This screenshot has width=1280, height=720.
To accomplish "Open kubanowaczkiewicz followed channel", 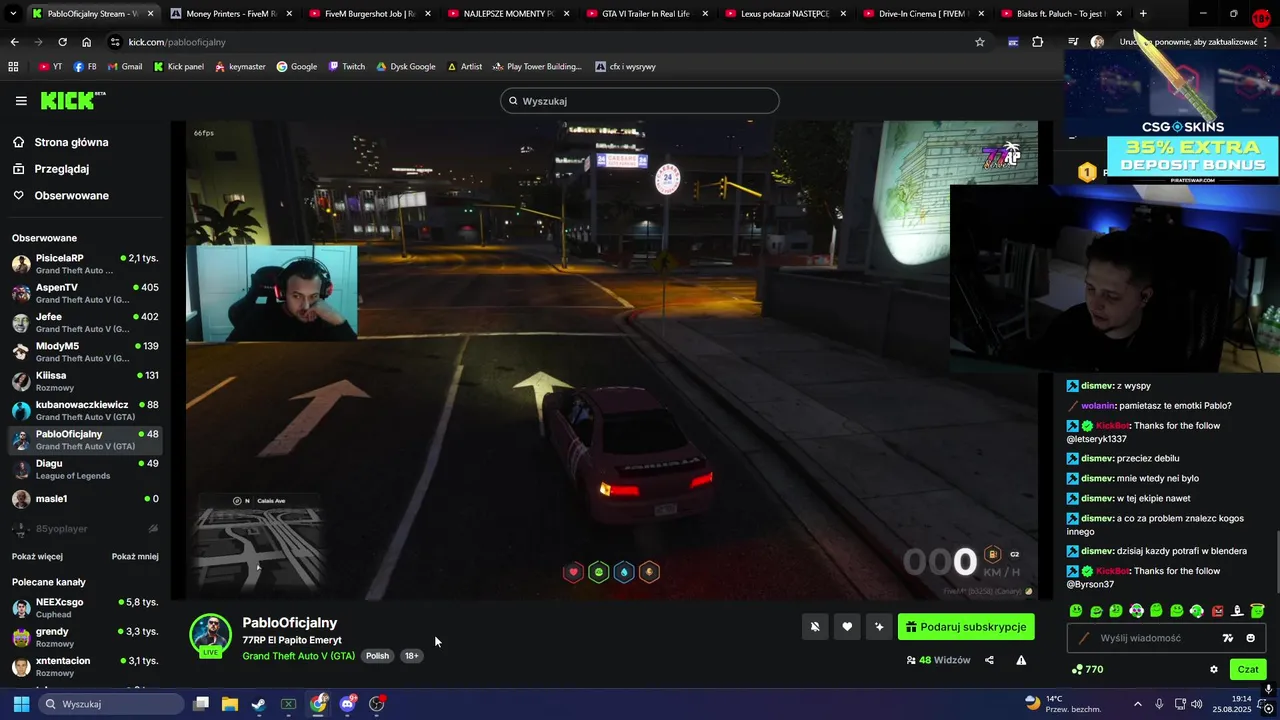I will coord(85,410).
